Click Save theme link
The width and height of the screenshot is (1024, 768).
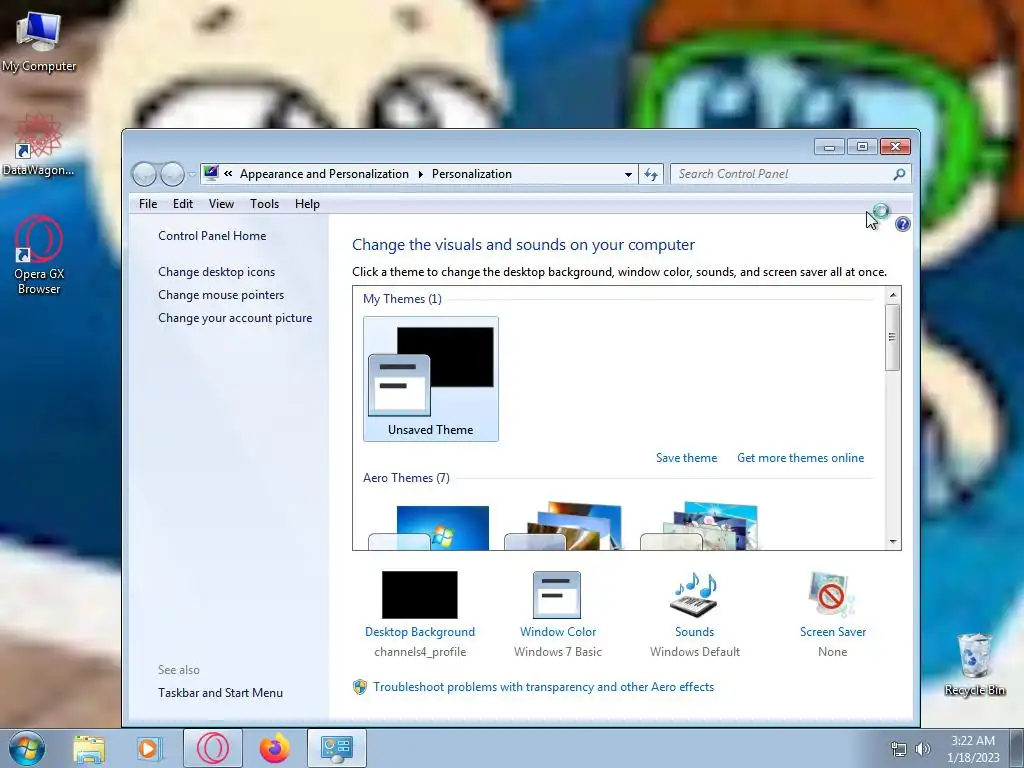[x=686, y=458]
